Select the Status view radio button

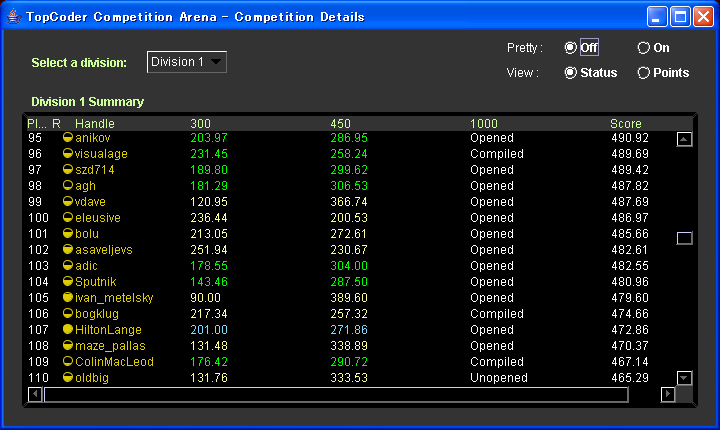(570, 73)
